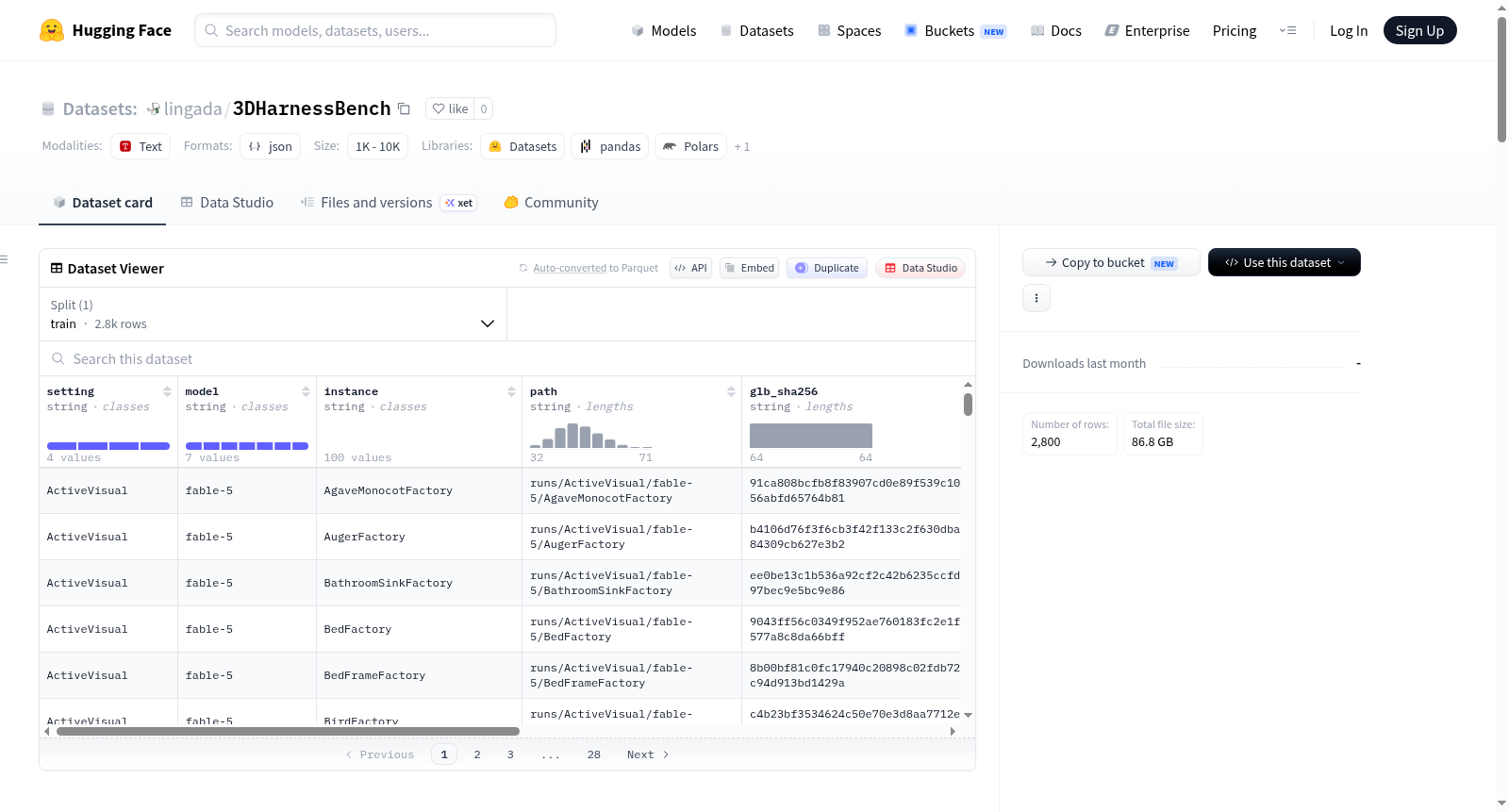The height and width of the screenshot is (812, 1509).
Task: Show the +1 additional libraries
Action: (x=742, y=146)
